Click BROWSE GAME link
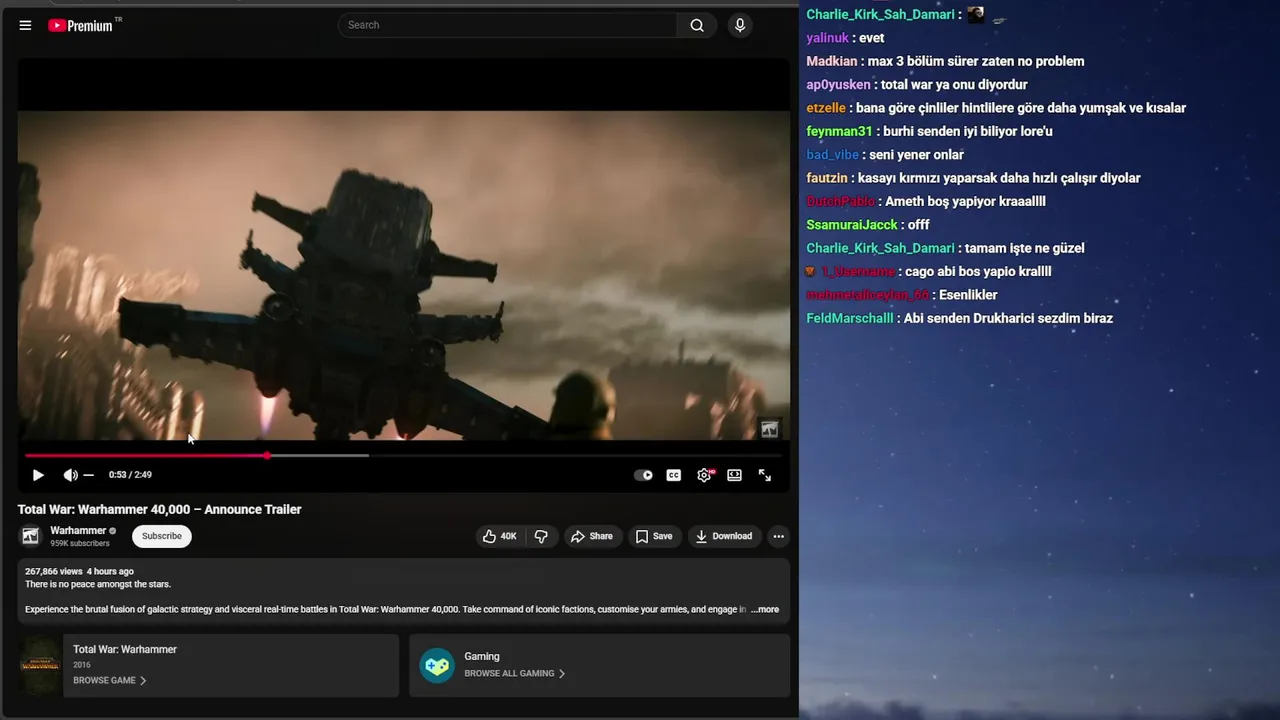This screenshot has height=720, width=1280. click(109, 680)
